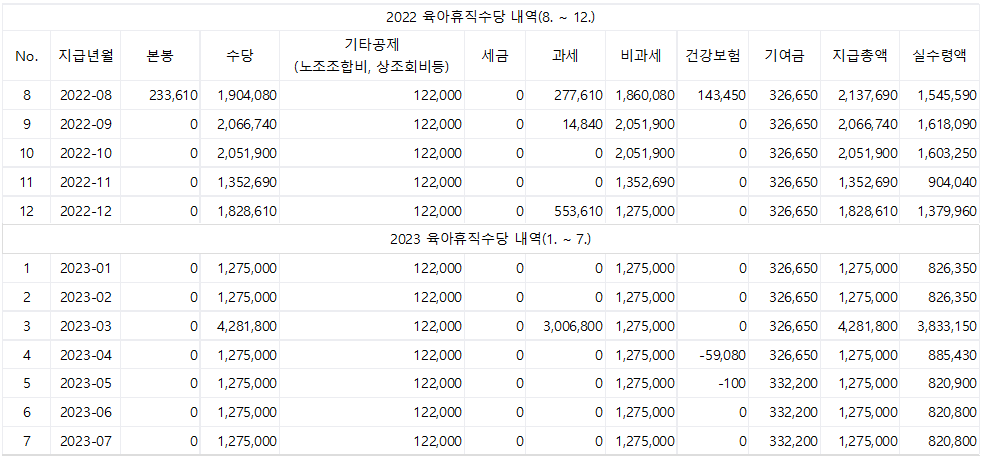This screenshot has height=456, width=982.
Task: Select the 2023-02 date cell
Action: point(86,297)
